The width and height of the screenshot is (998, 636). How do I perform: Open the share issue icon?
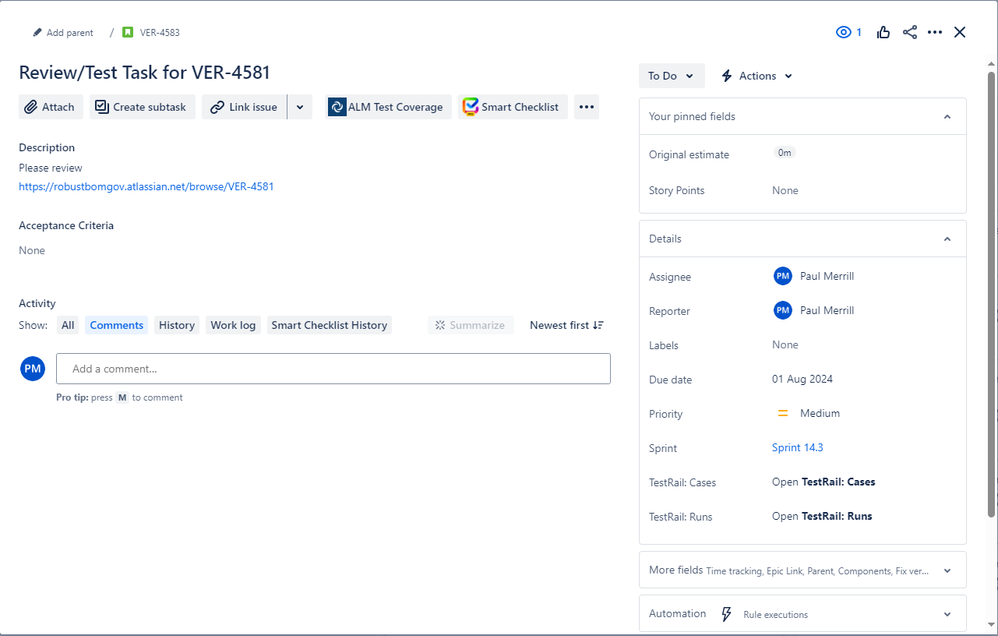click(x=910, y=32)
